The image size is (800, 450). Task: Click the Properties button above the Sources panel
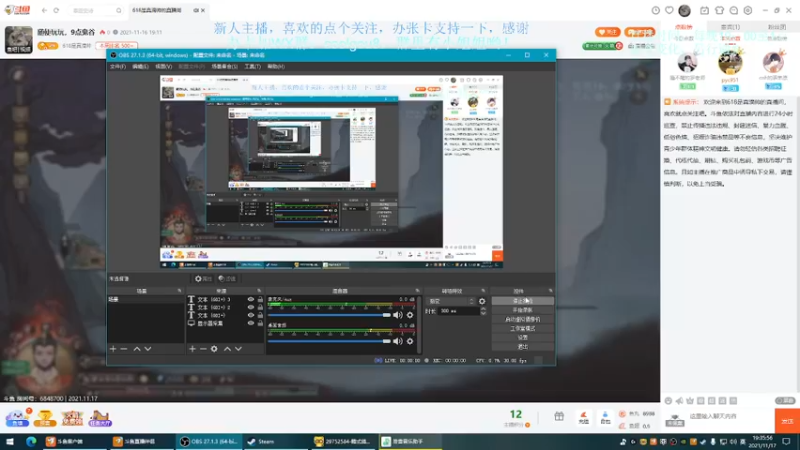tap(203, 279)
